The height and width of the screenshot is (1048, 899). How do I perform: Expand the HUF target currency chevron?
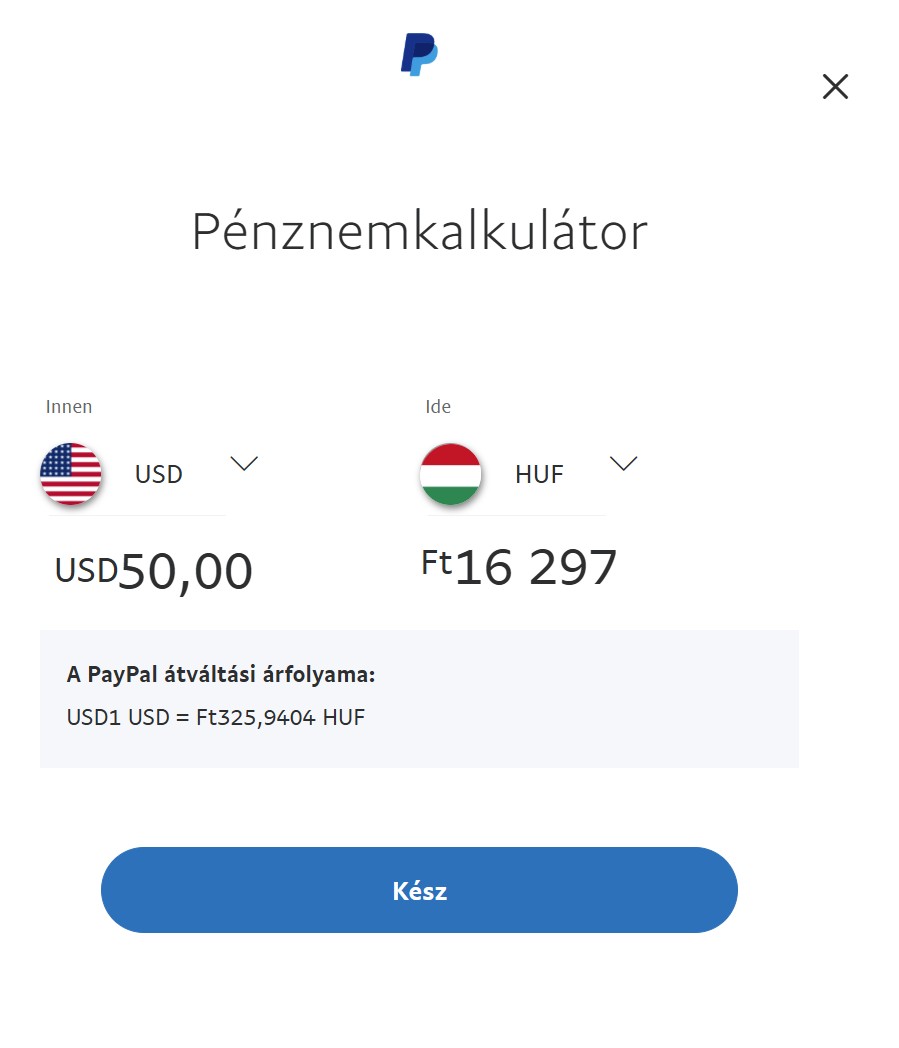pyautogui.click(x=624, y=463)
